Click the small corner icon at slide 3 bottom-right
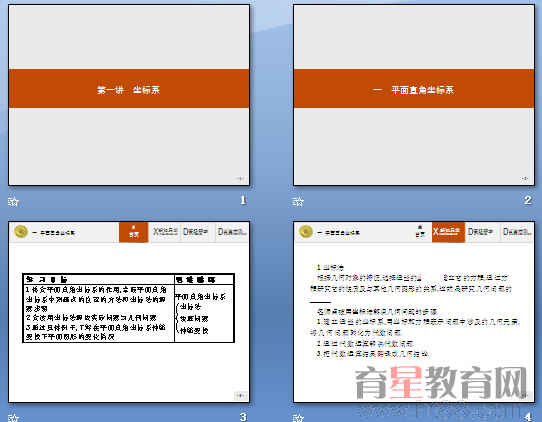Screen dimensions: 542x422 (241, 395)
